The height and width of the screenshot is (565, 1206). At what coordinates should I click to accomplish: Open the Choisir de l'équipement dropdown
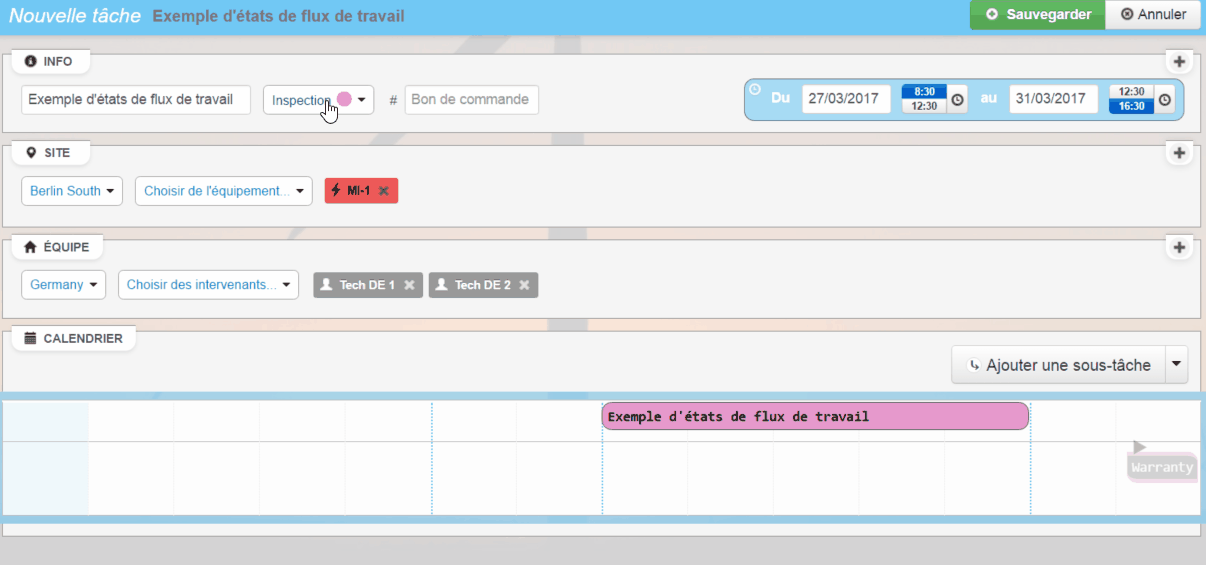(223, 191)
